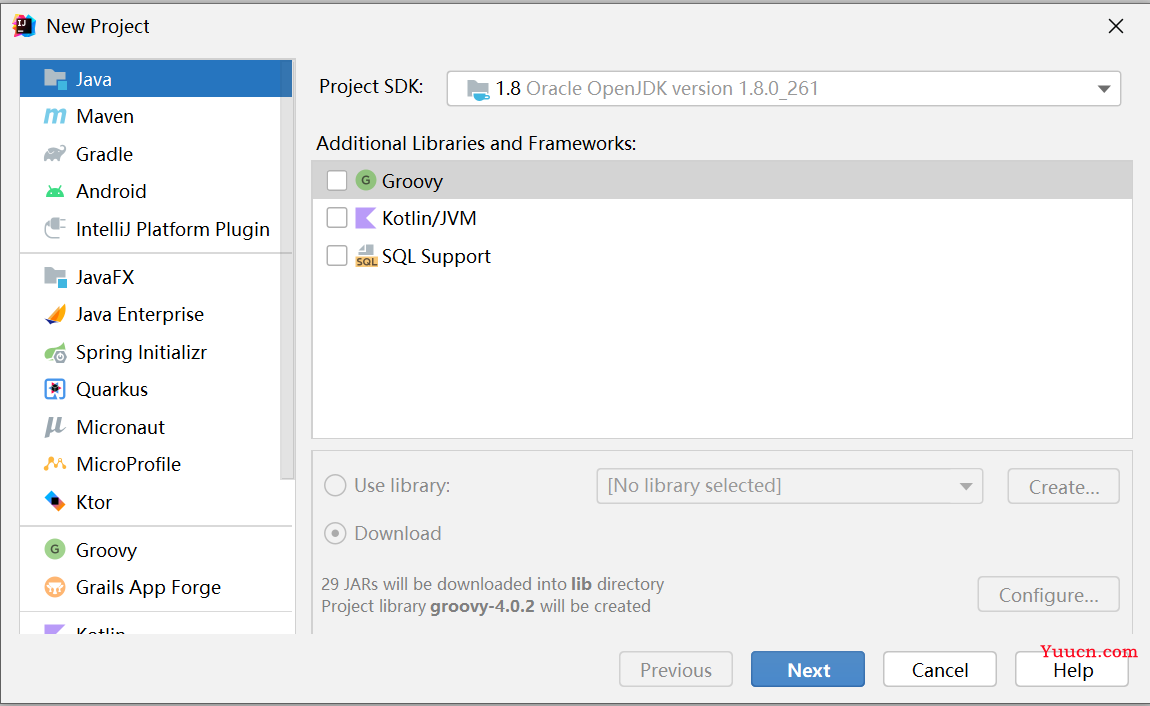Click the Groovy icon in project type list
Viewport: 1150px width, 706px height.
tap(55, 549)
